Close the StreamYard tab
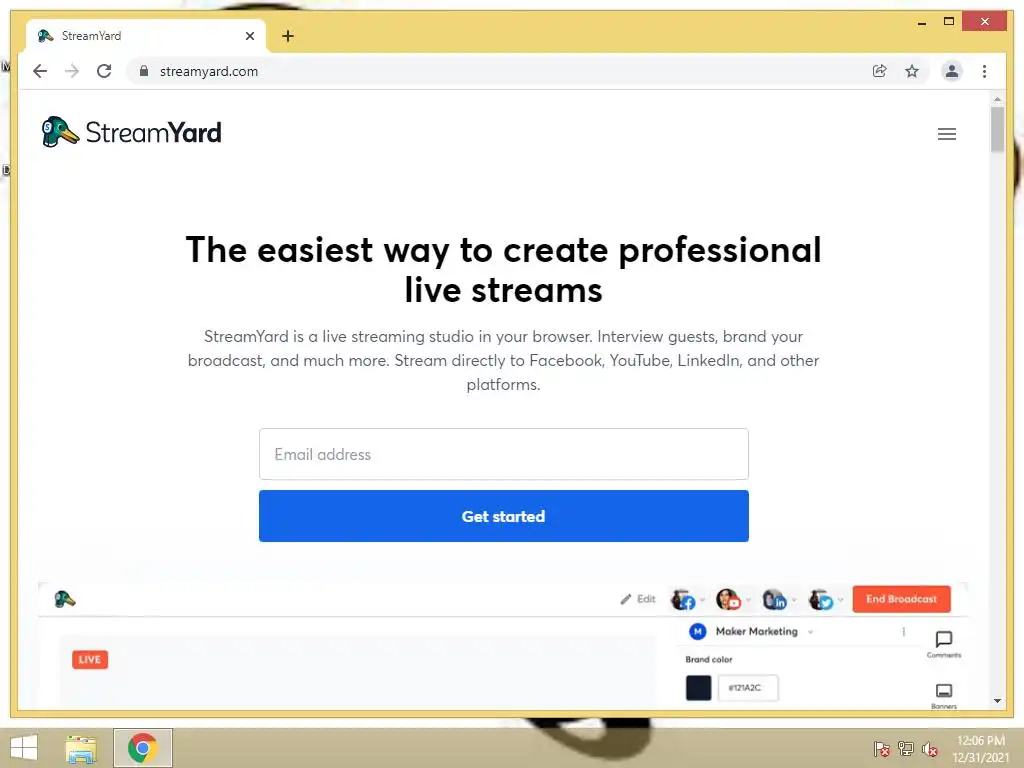 [x=249, y=36]
